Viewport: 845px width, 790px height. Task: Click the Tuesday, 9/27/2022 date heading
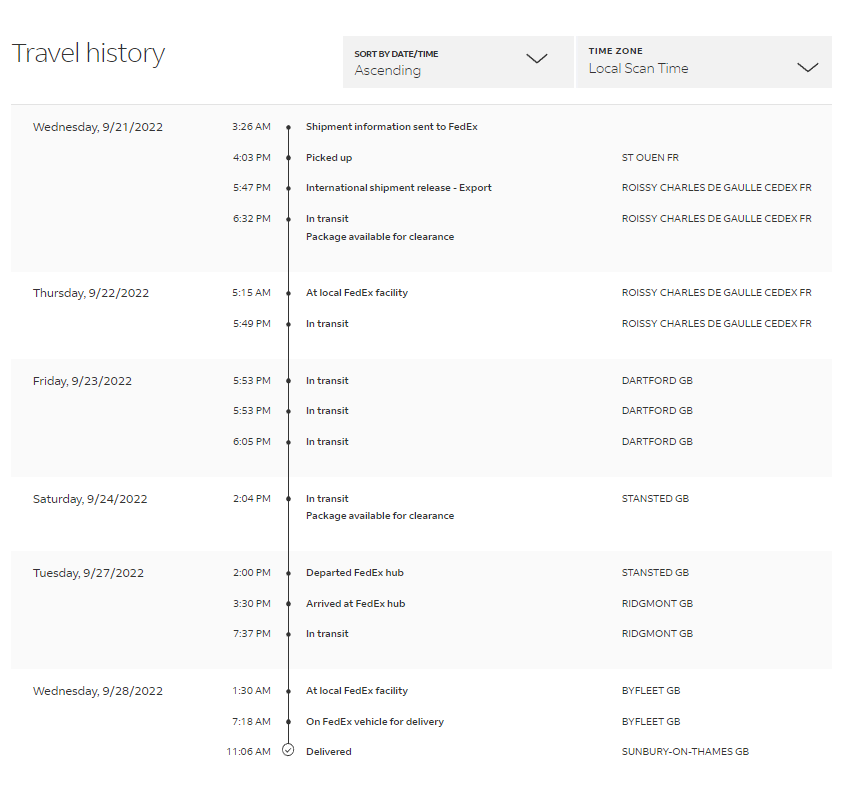[88, 573]
